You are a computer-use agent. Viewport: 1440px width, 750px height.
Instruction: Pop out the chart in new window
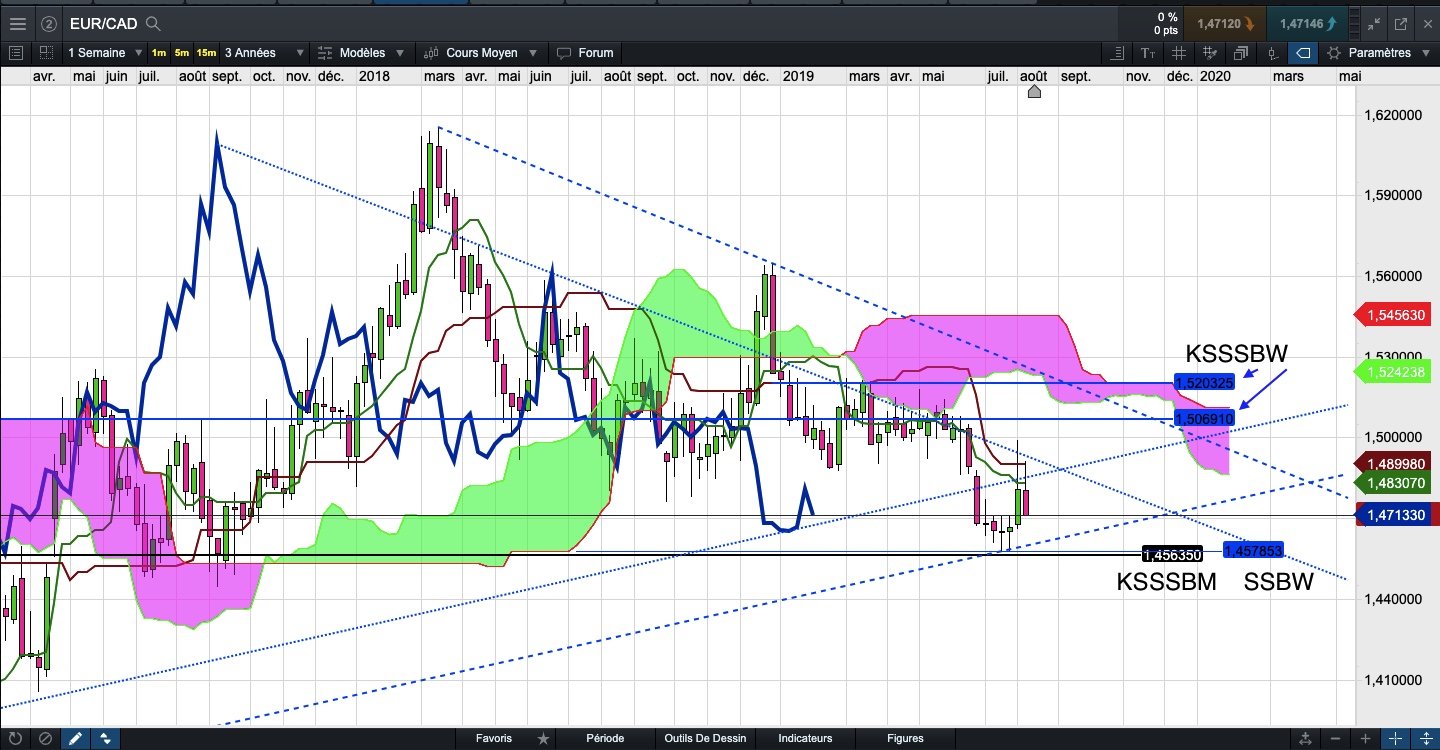pyautogui.click(x=1400, y=23)
